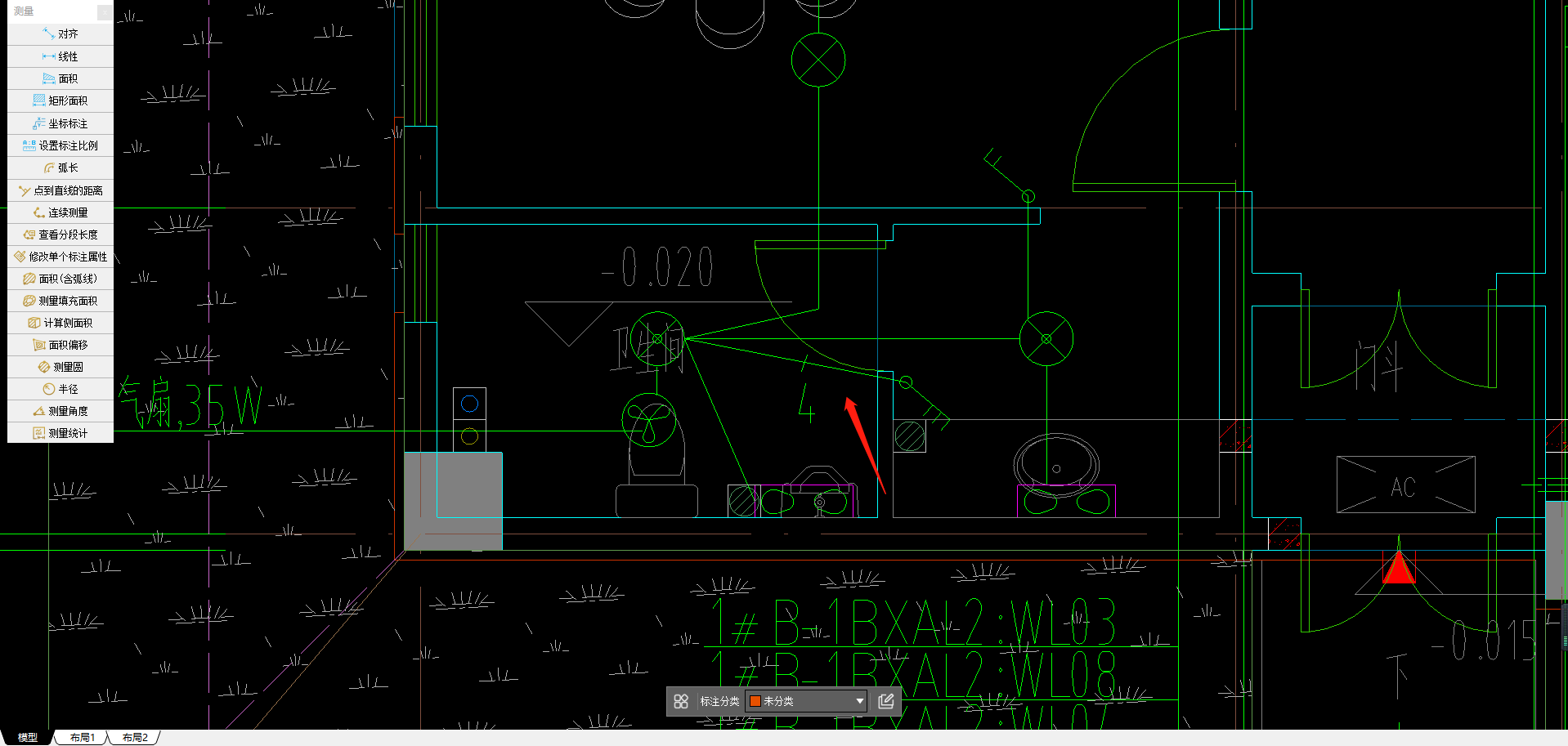The width and height of the screenshot is (1568, 746).
Task: Open 查看分段长度 segment length viewer
Action: 60,235
